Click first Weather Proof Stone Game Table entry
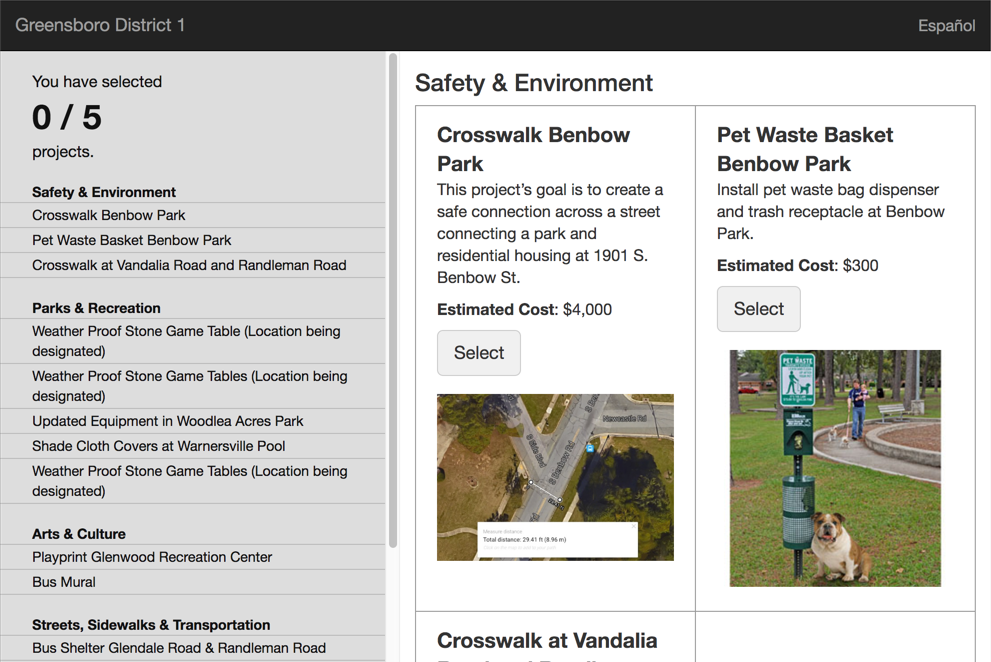The height and width of the screenshot is (662, 991). coord(186,341)
